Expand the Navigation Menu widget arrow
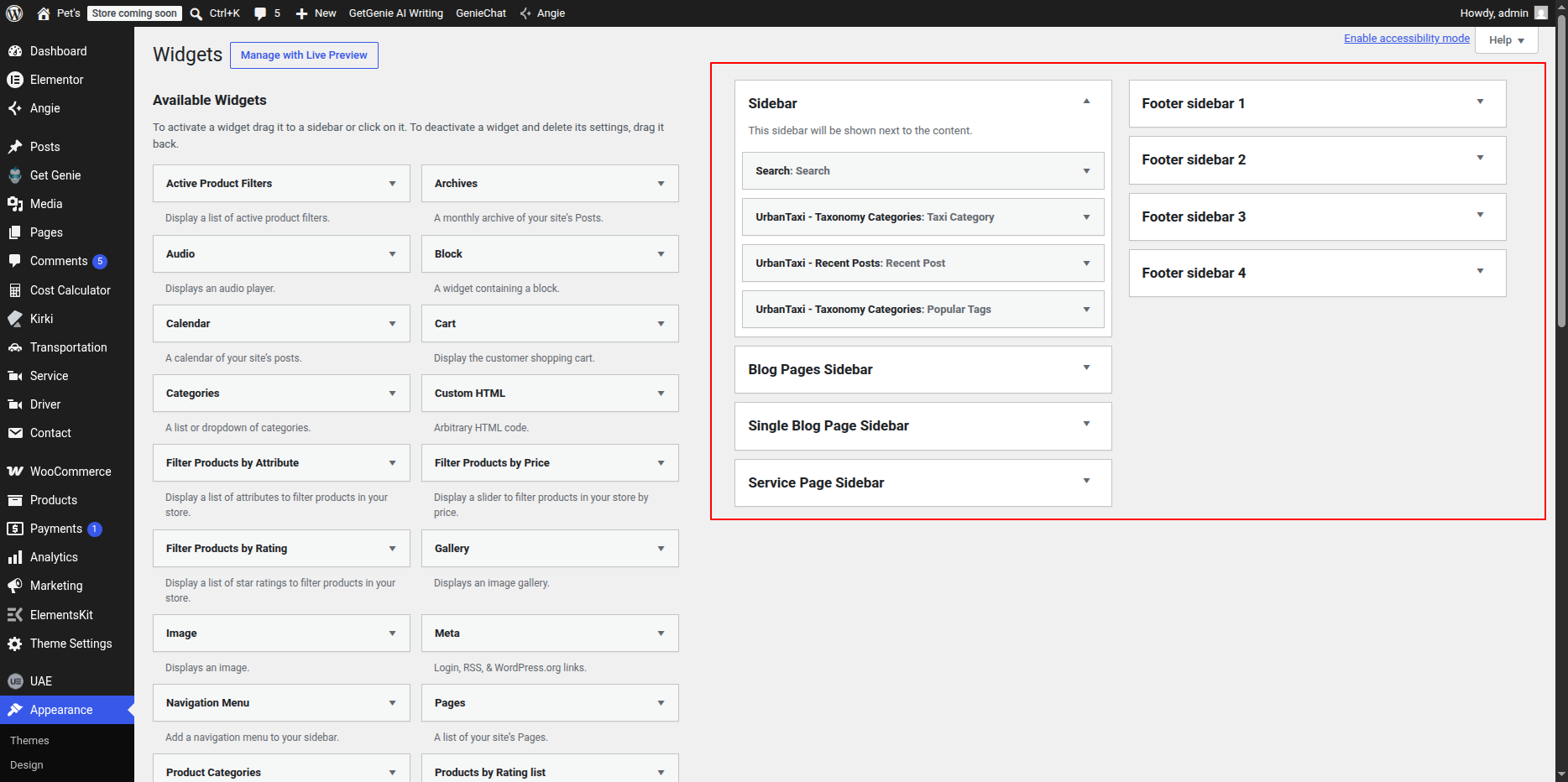Viewport: 1568px width, 782px height. 392,703
